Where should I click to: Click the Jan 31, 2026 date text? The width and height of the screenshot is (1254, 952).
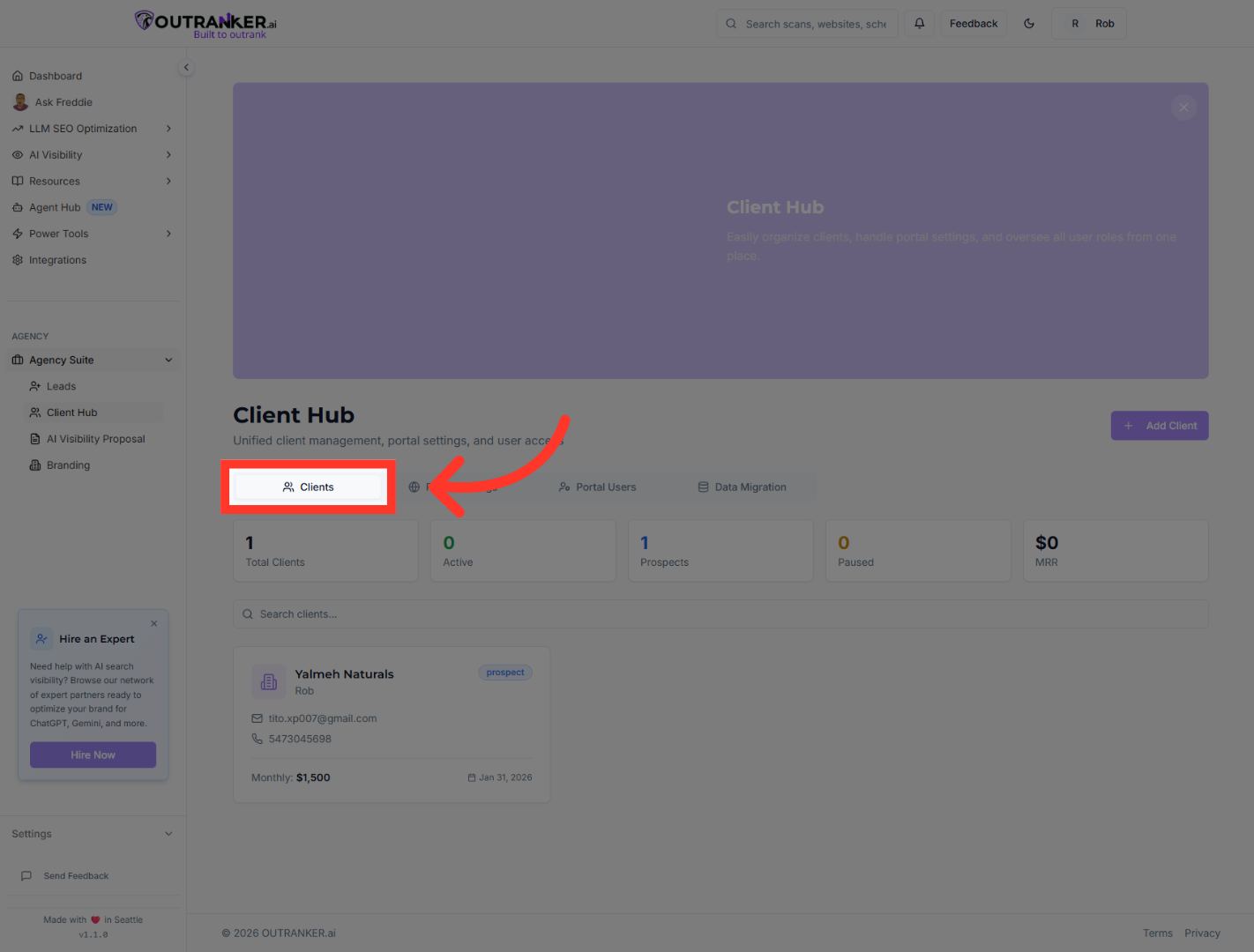(506, 777)
